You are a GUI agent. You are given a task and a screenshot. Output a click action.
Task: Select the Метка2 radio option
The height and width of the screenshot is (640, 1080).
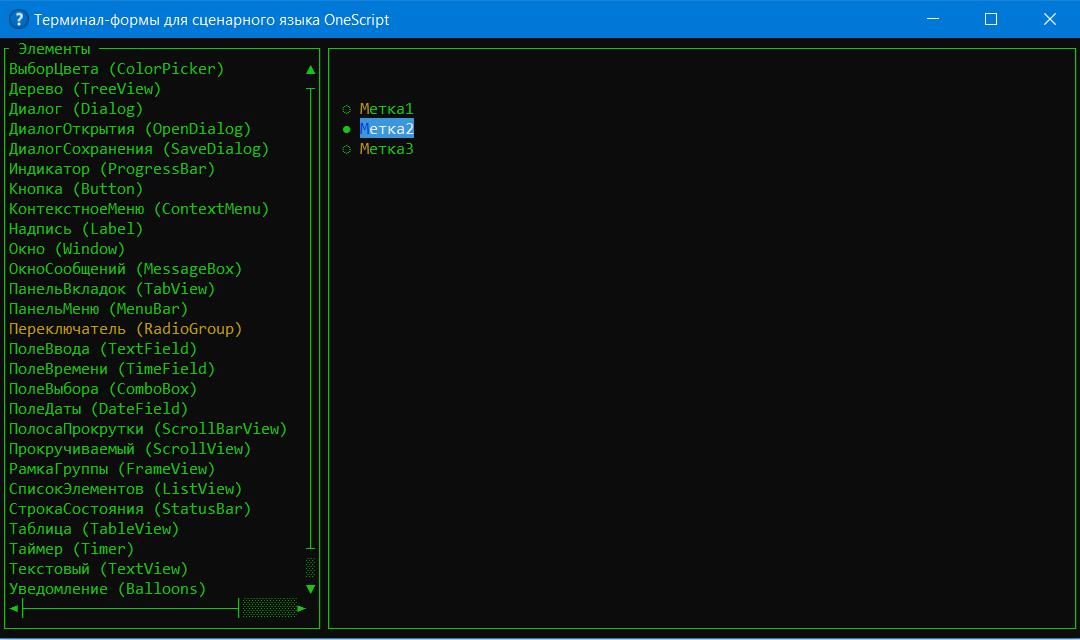coord(386,129)
